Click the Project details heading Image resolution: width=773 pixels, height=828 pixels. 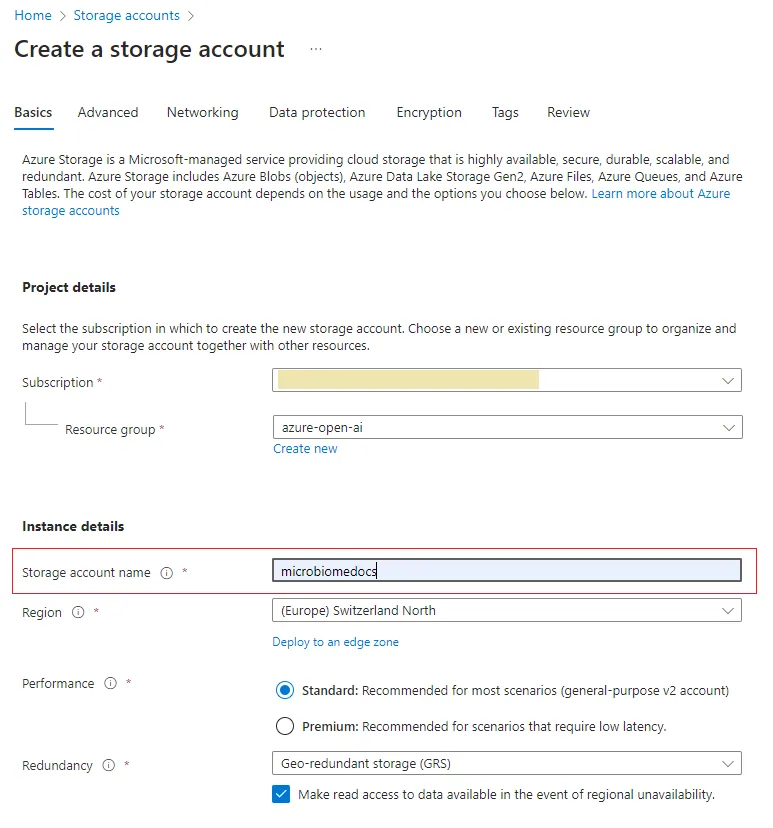point(69,287)
